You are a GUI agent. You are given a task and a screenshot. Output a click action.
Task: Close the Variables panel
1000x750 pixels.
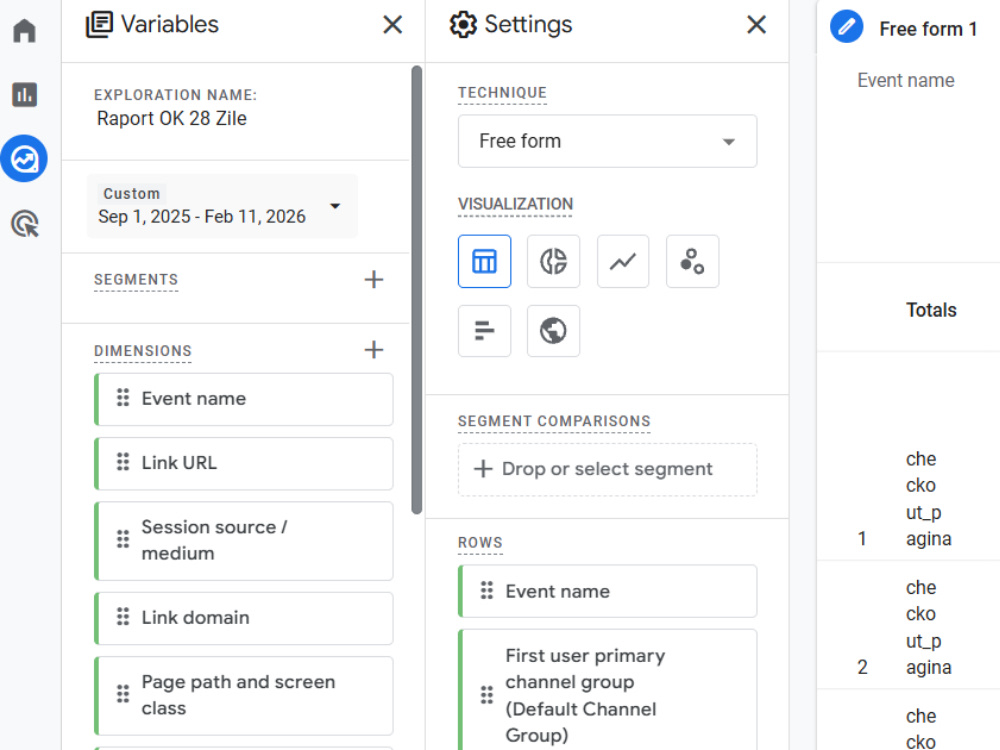(x=392, y=25)
